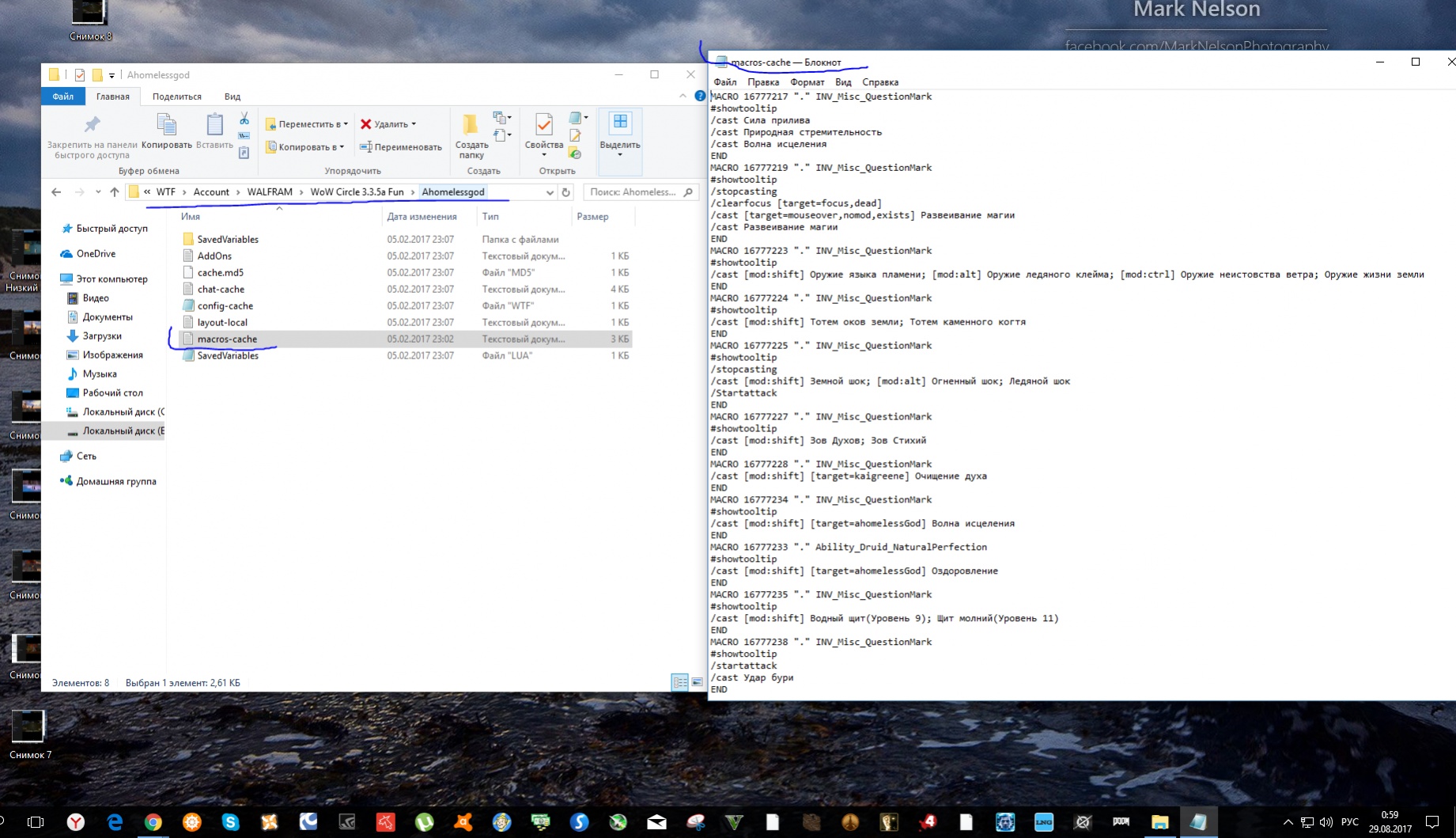Click the Cut scissors icon in ribbon
This screenshot has width=1456, height=838.
[x=244, y=119]
